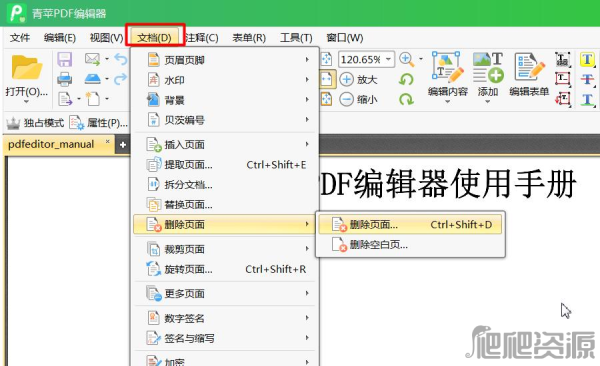The width and height of the screenshot is (600, 366).
Task: Click the magnifier zoom tool icon
Action: [x=406, y=59]
